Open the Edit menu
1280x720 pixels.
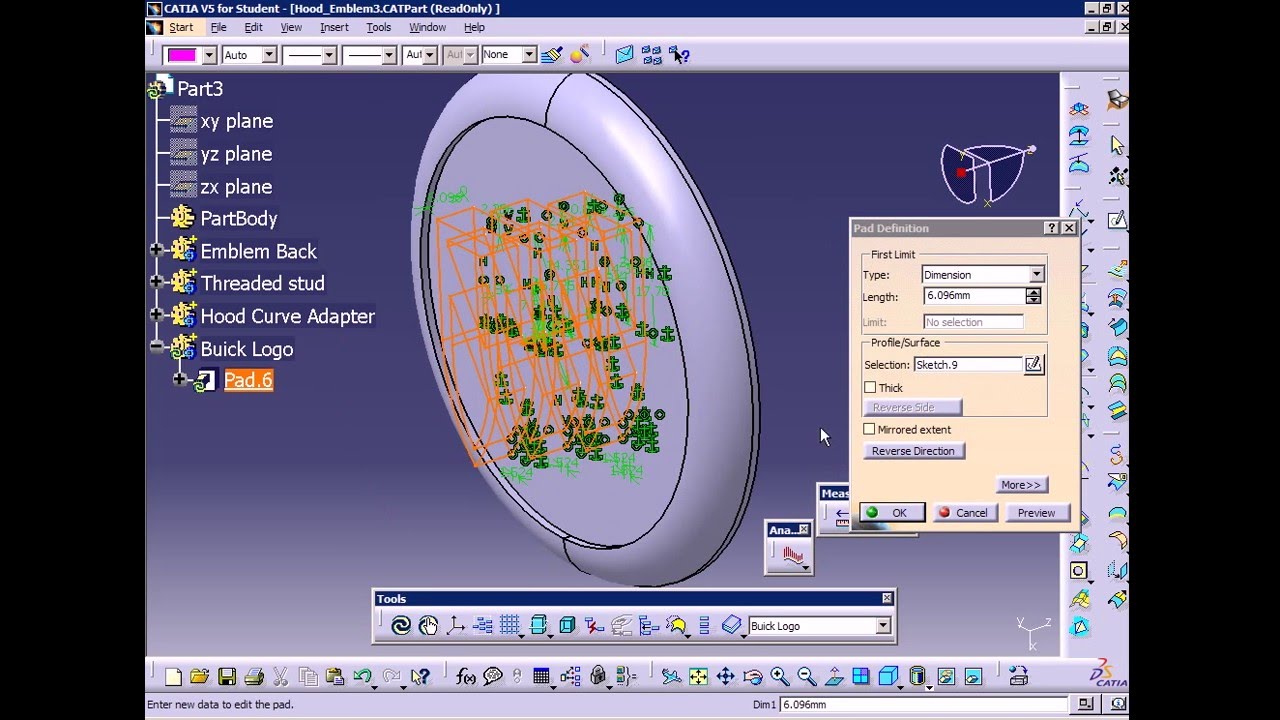point(254,28)
